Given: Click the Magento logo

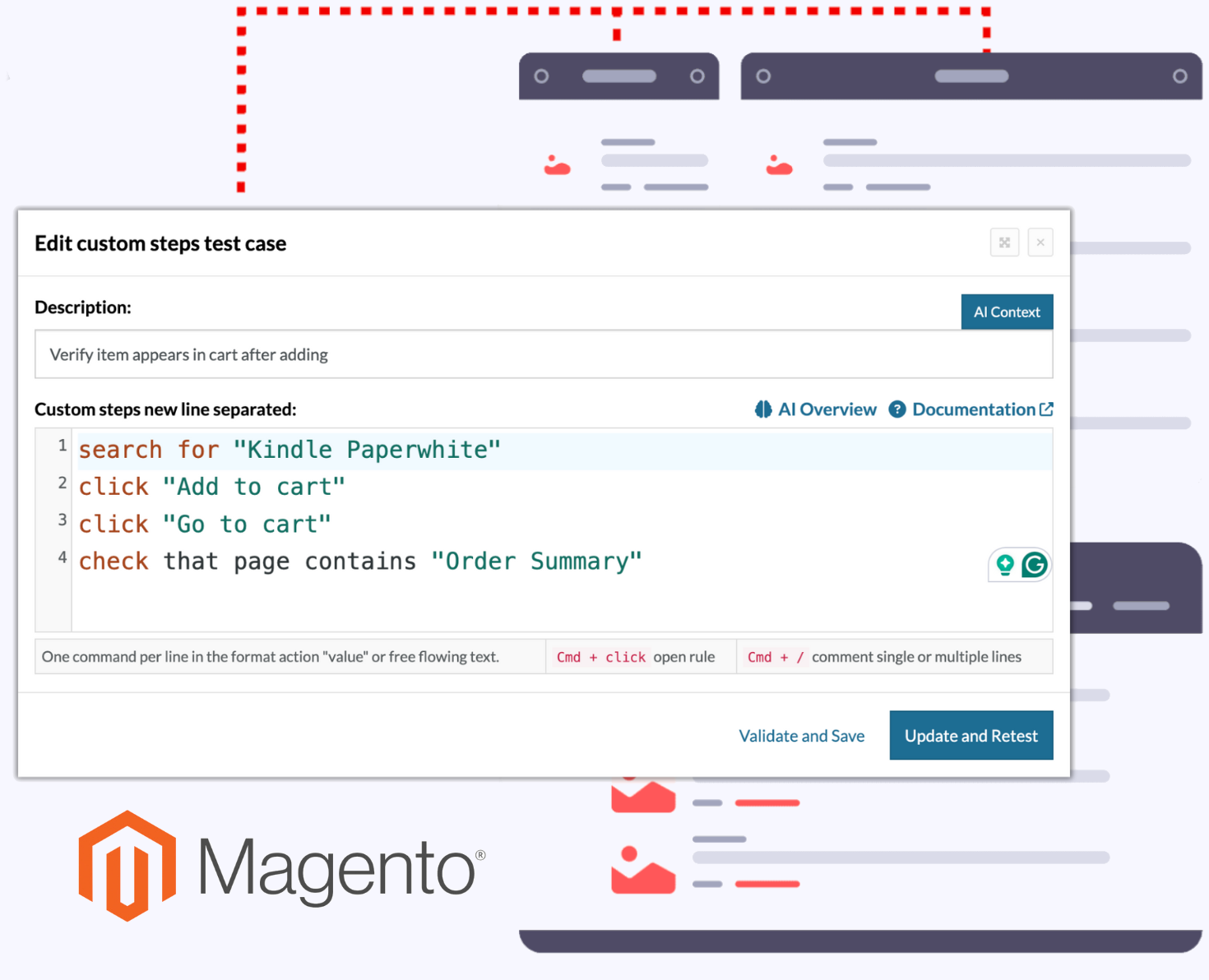Looking at the screenshot, I should point(282,866).
